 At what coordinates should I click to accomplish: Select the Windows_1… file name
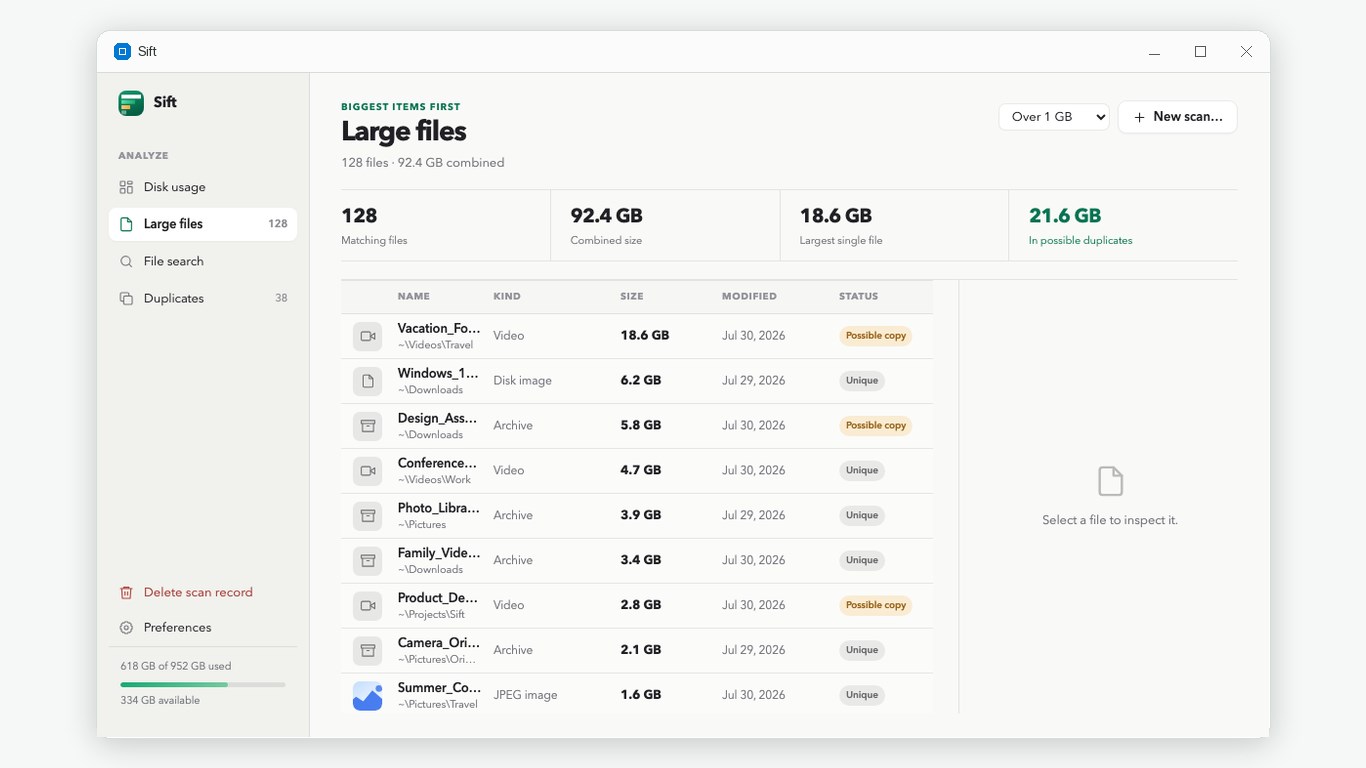tap(438, 373)
